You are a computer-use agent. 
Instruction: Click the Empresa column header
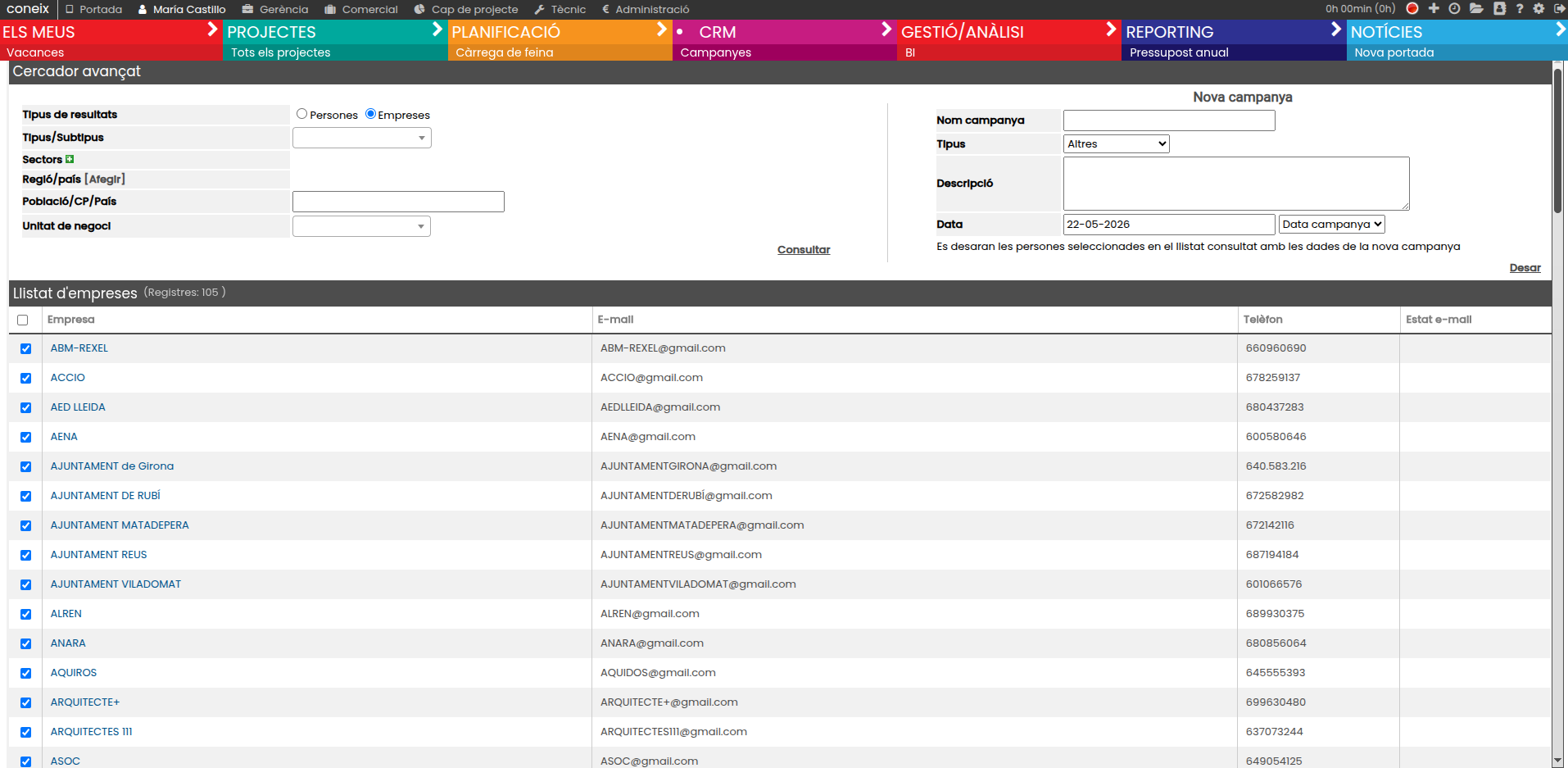pyautogui.click(x=71, y=320)
